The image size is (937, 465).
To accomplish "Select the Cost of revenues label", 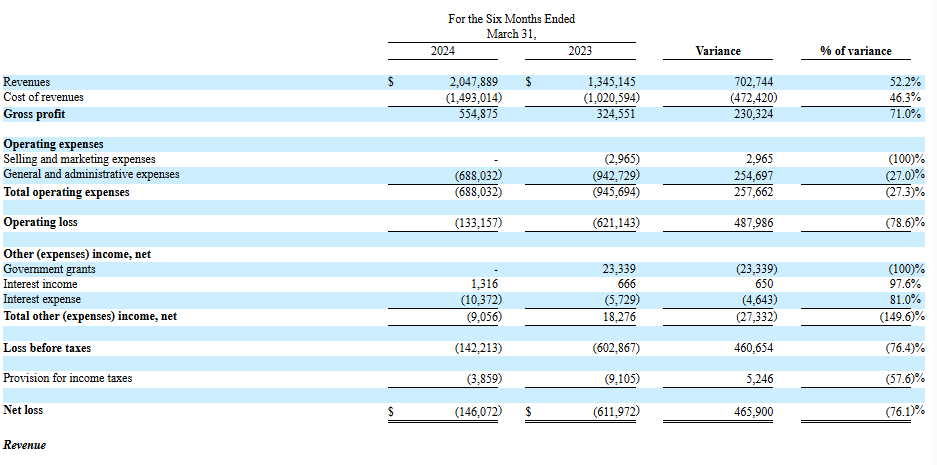I will [44, 97].
